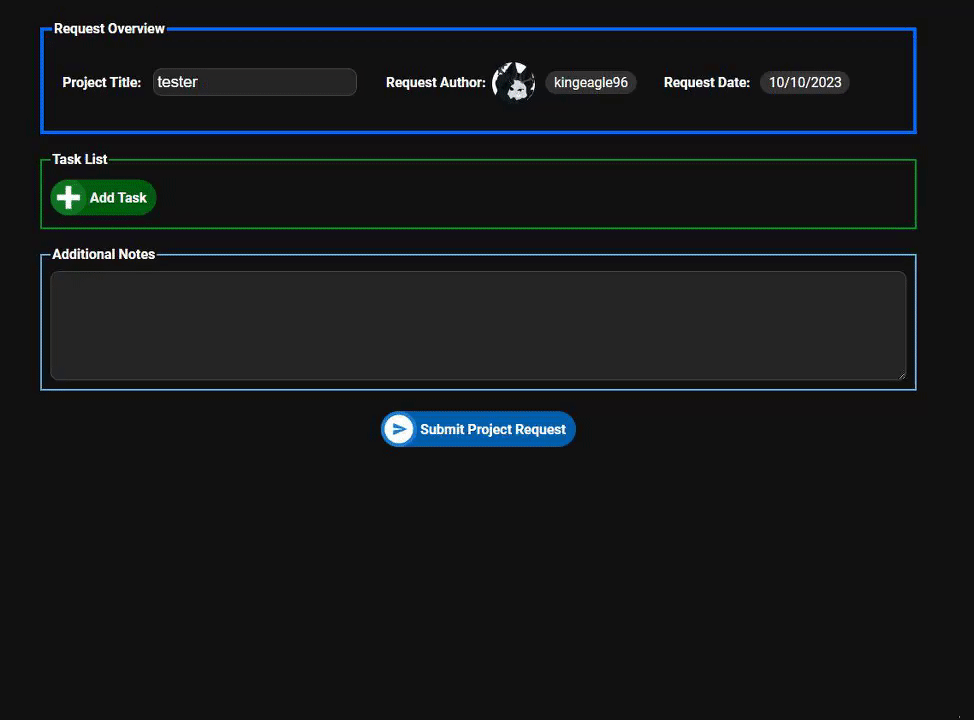Click empty space right of the date badge
Screen dimensions: 974x720
[x=880, y=82]
